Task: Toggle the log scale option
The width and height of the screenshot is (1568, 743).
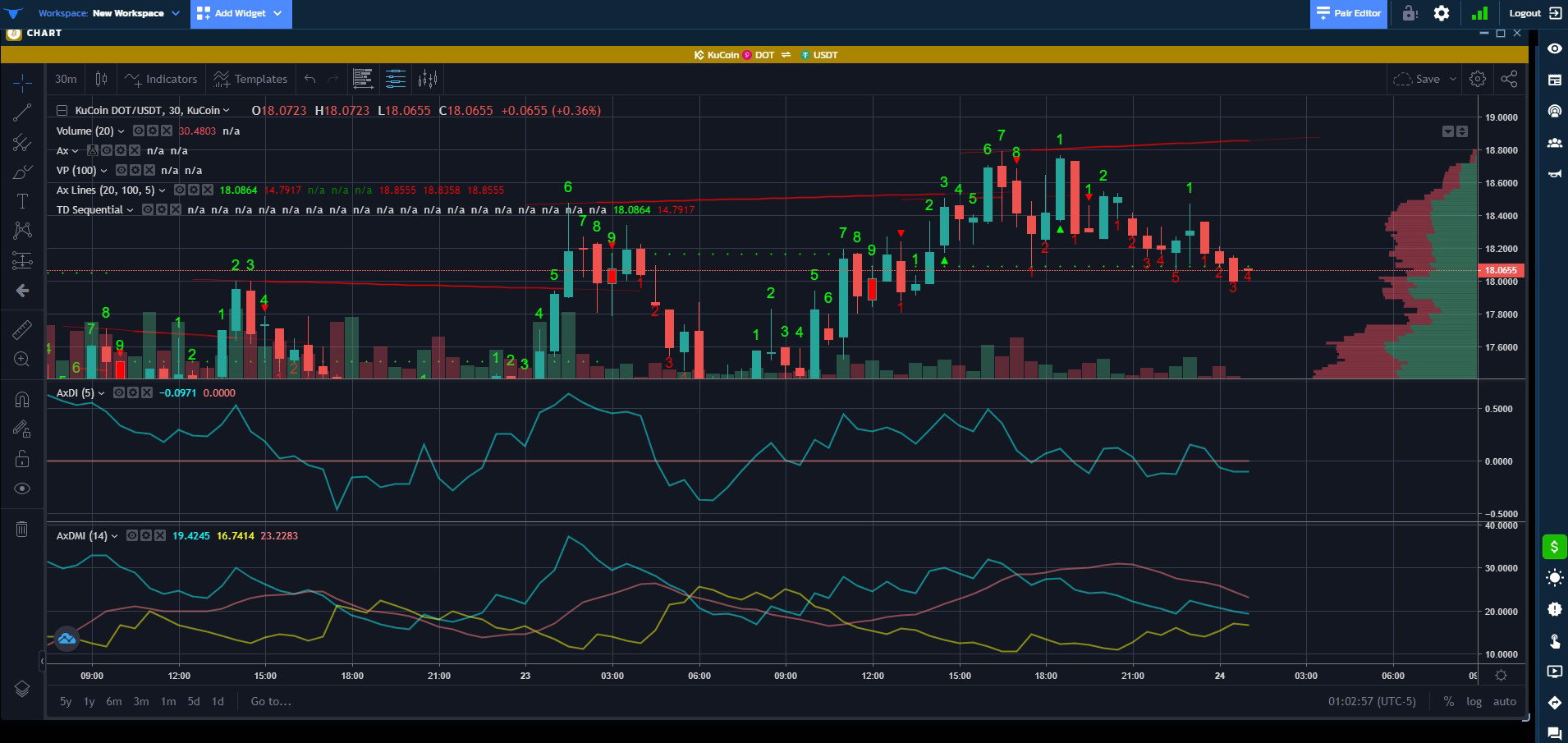Action: (x=1474, y=701)
